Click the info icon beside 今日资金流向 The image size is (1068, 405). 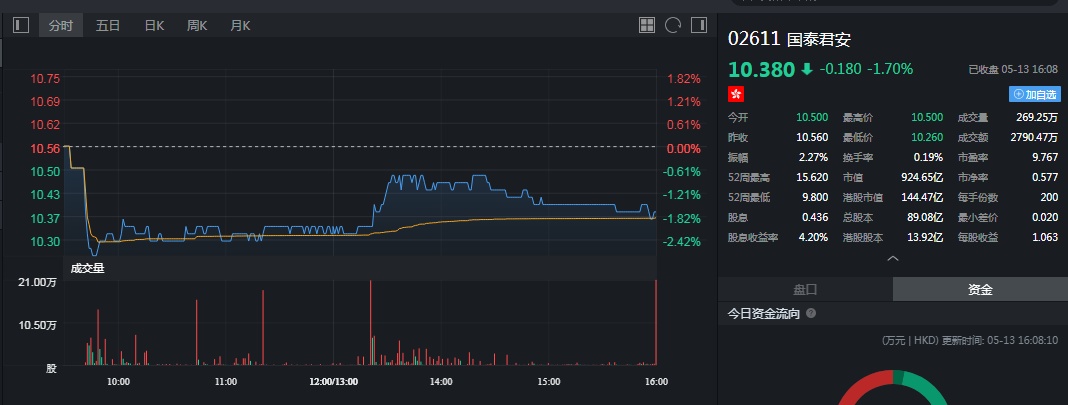pyautogui.click(x=811, y=313)
